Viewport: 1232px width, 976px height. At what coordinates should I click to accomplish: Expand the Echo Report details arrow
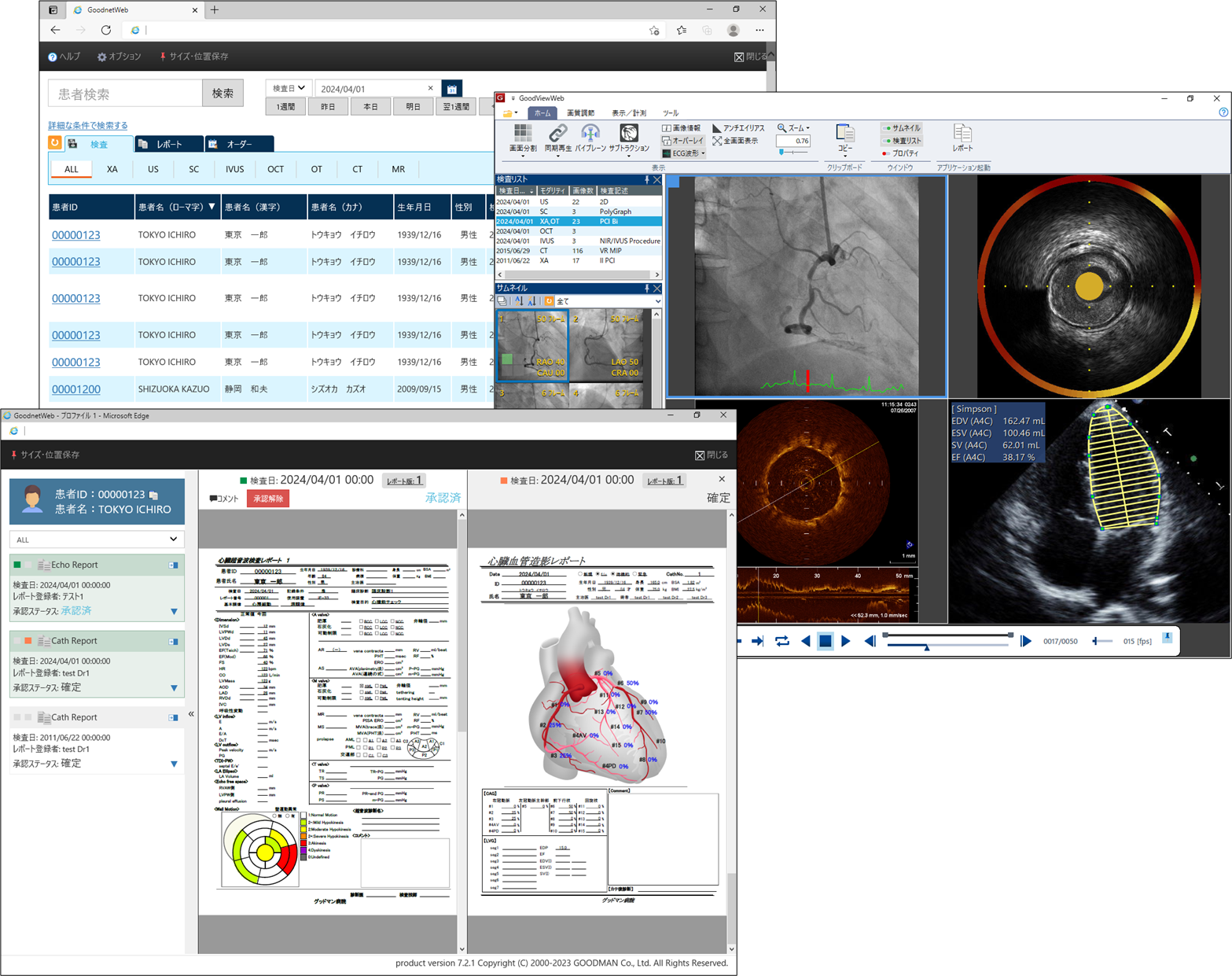pyautogui.click(x=174, y=612)
